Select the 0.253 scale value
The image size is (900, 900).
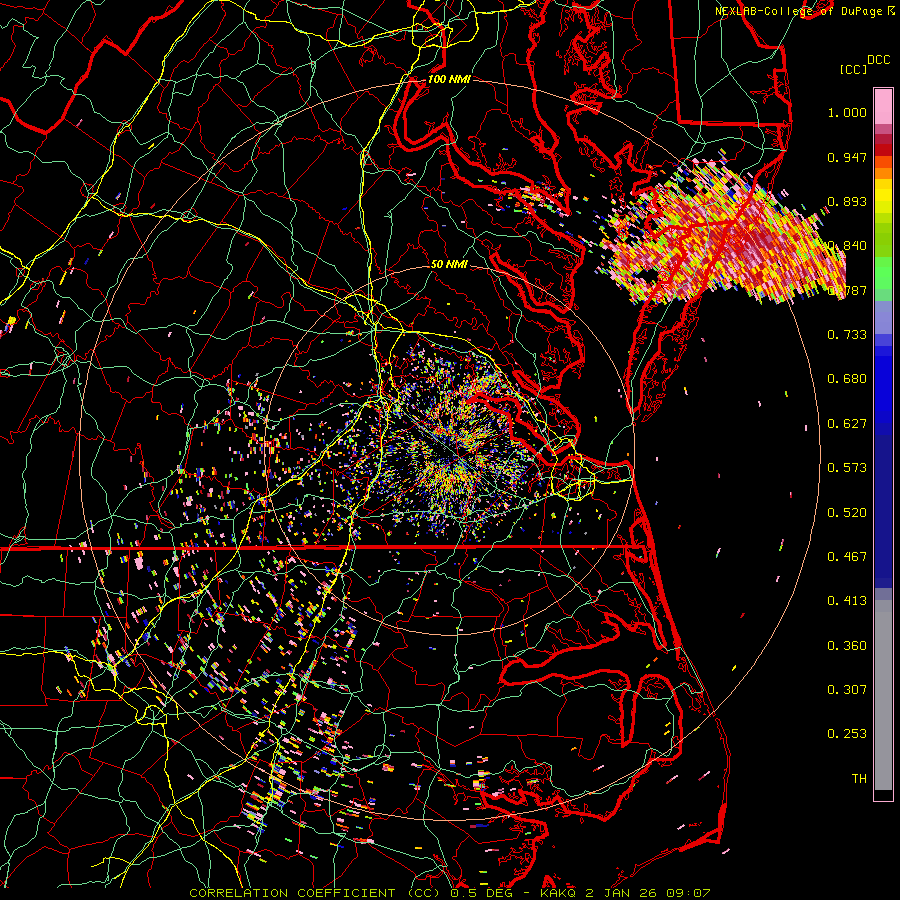point(847,734)
